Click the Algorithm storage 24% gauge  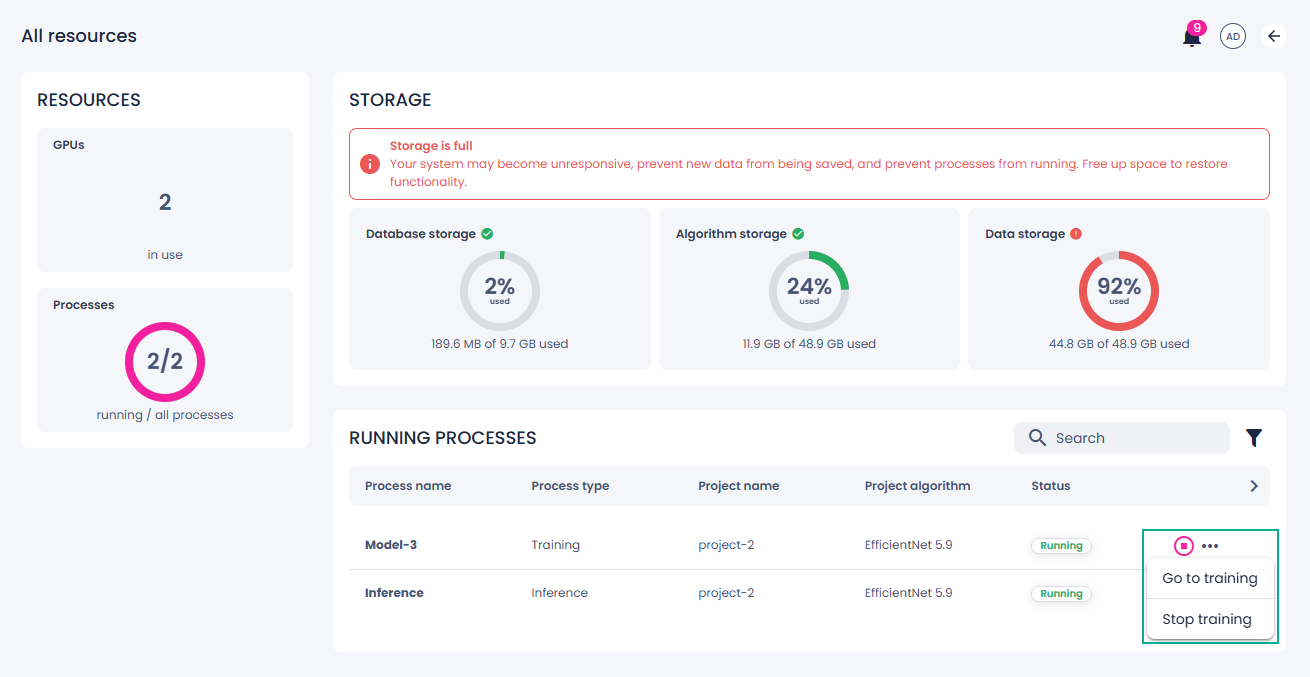(809, 291)
